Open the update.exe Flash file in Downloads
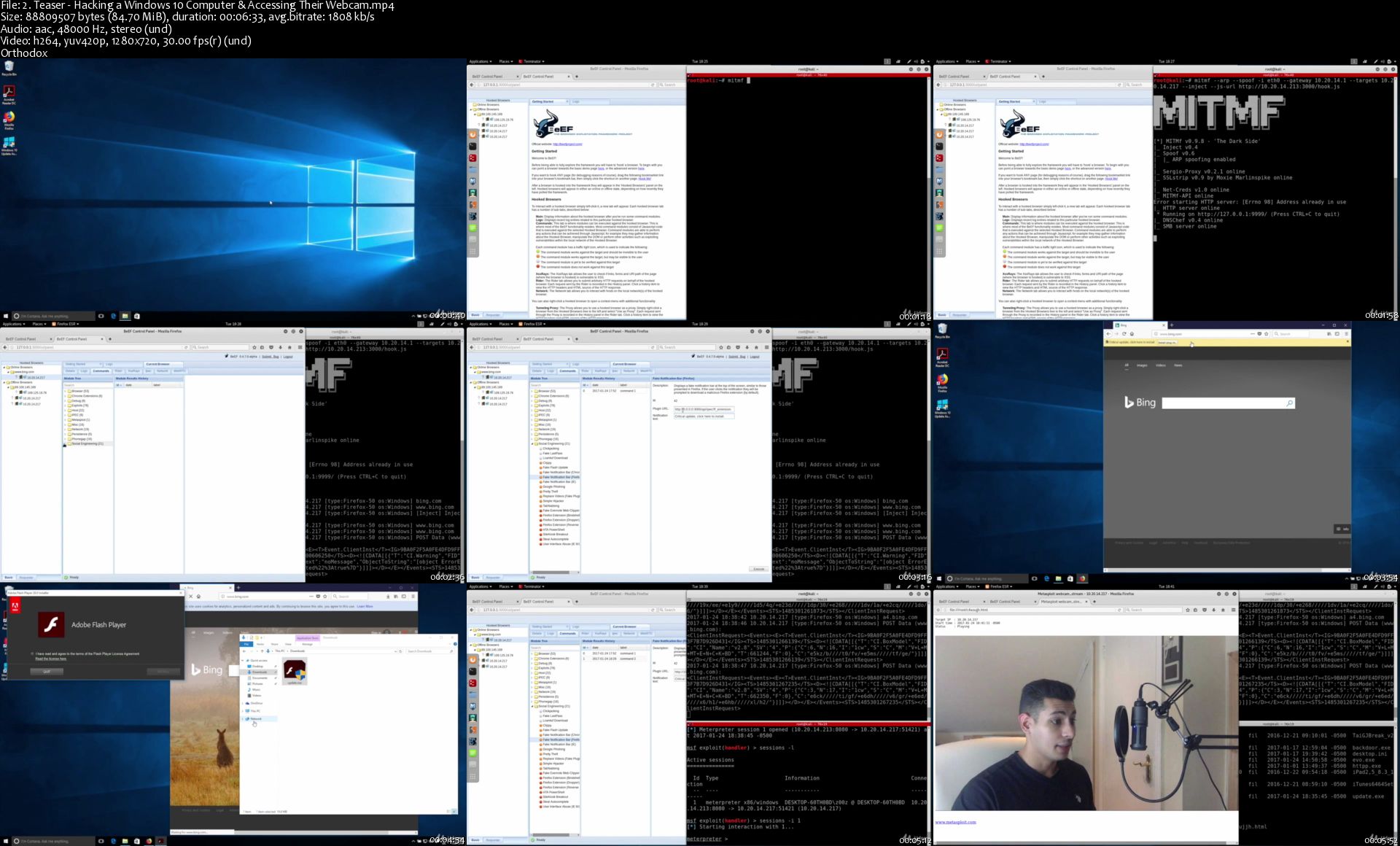Screen dimensions: 1400x846 (295, 671)
